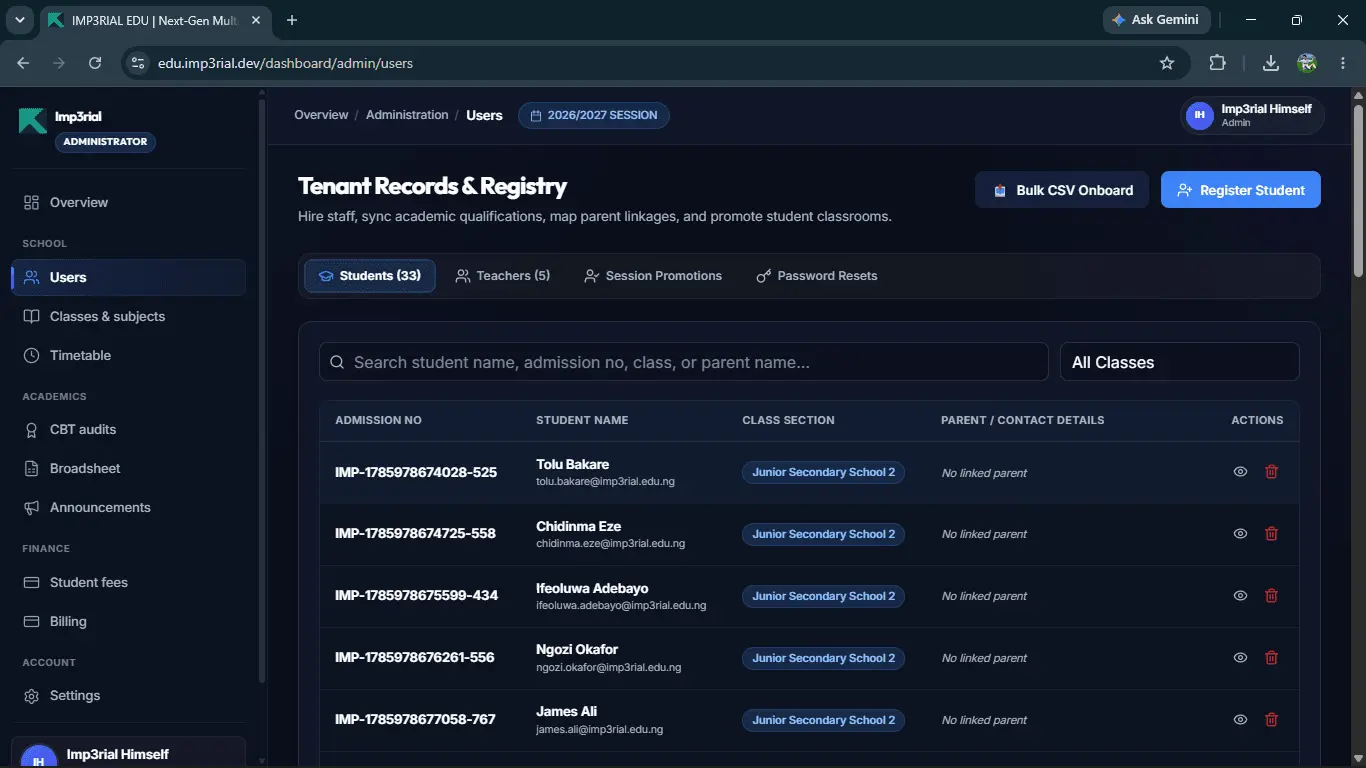
Task: Open CBT audits in the sidebar
Action: click(x=128, y=429)
